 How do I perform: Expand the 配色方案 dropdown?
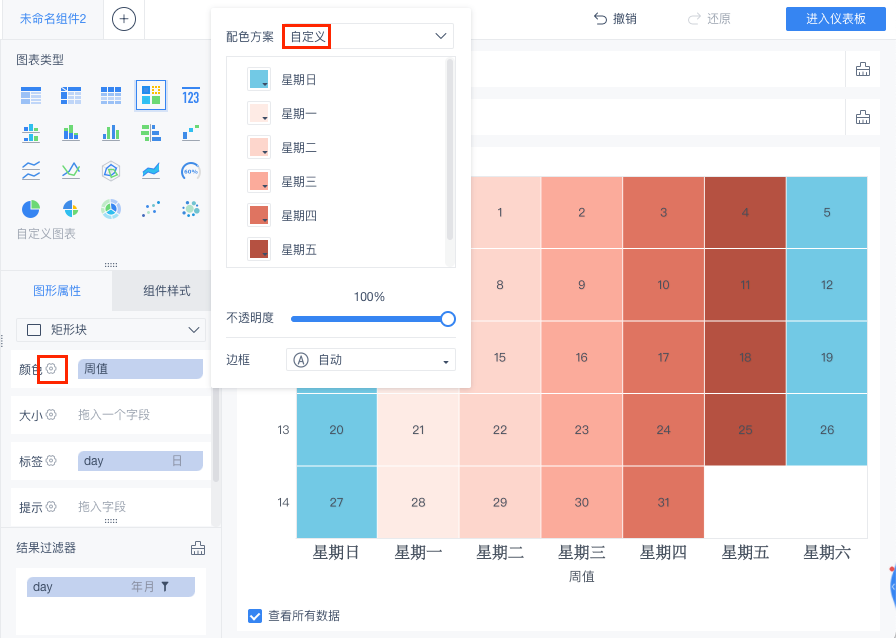pyautogui.click(x=368, y=36)
